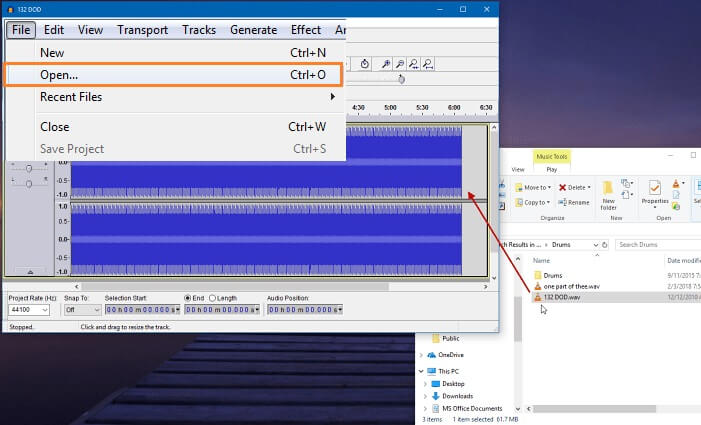Click the Delete button in Explorer
The height and width of the screenshot is (425, 701).
[574, 188]
